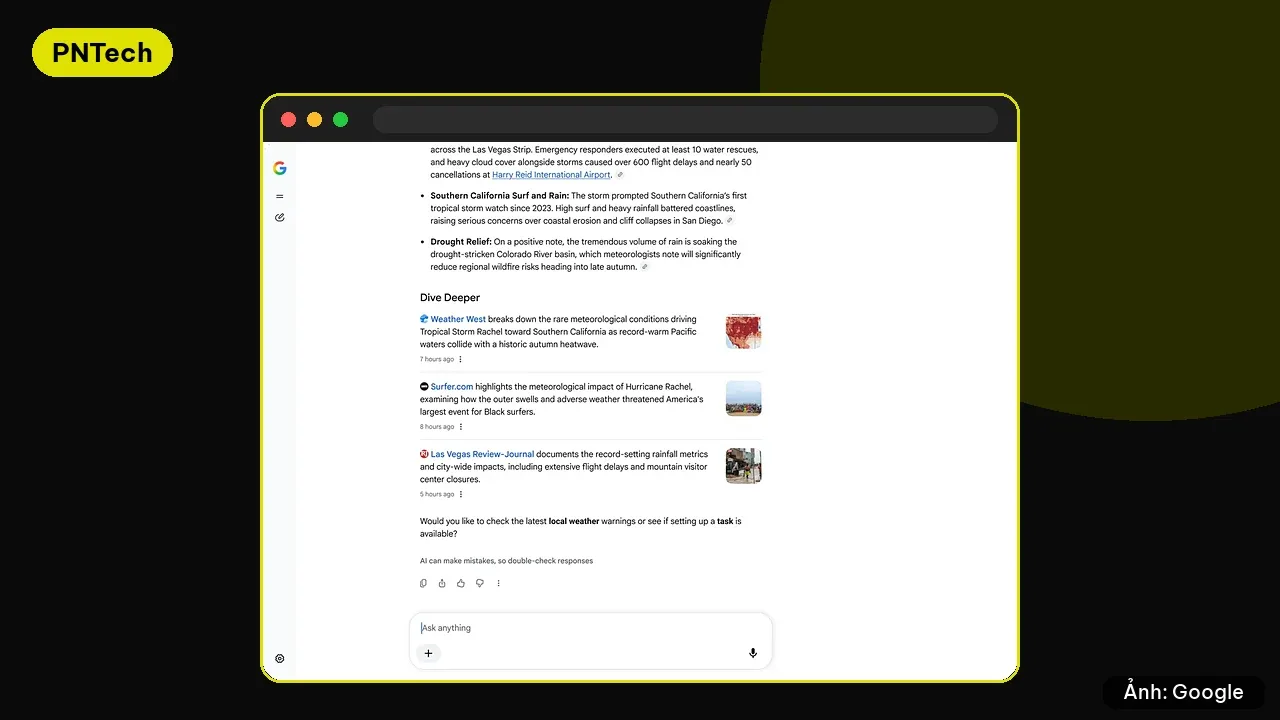The height and width of the screenshot is (720, 1280).
Task: Open the Surfer.com link
Action: 452,387
